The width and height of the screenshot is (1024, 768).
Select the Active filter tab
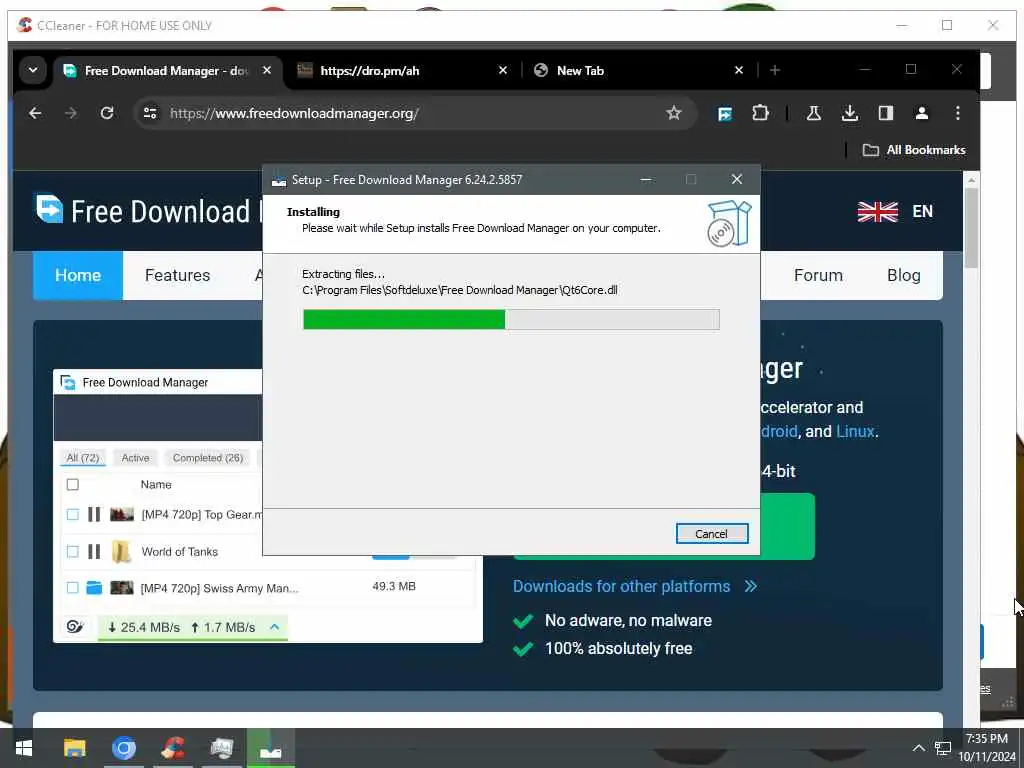(135, 458)
